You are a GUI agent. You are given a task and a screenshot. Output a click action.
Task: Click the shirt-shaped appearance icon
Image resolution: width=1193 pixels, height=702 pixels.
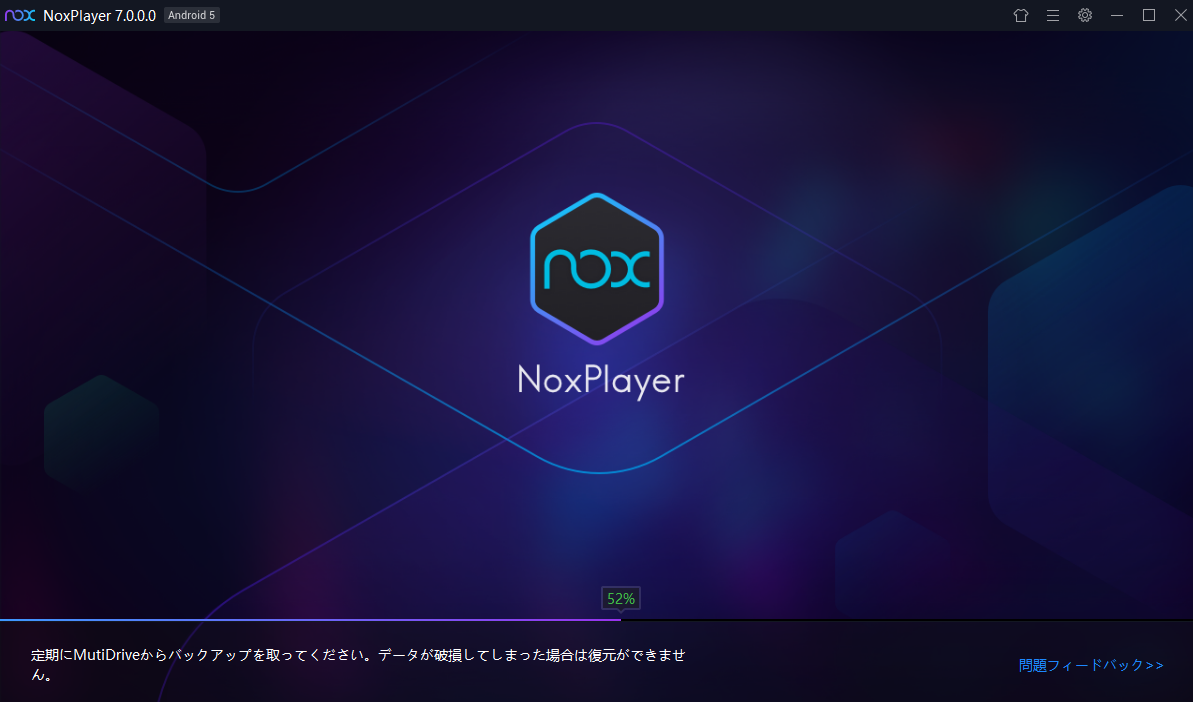[1020, 15]
